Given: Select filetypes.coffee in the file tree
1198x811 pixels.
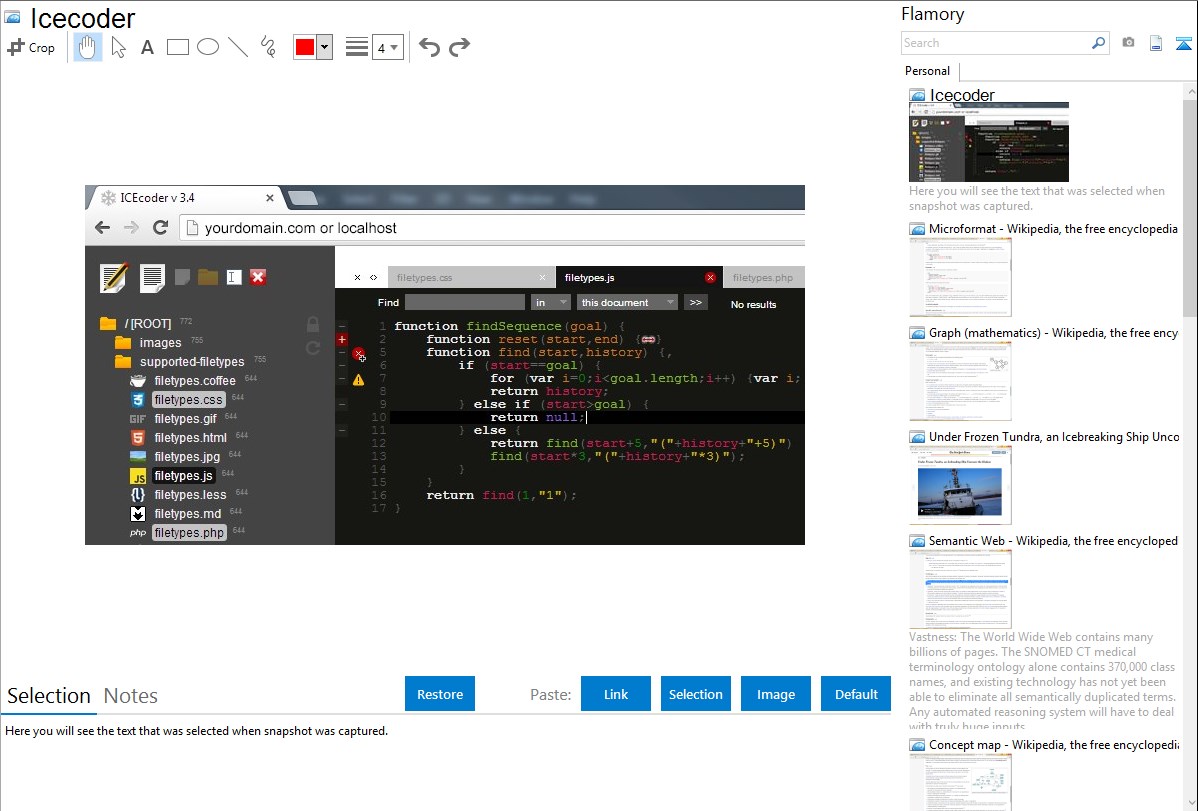Looking at the screenshot, I should coord(195,381).
